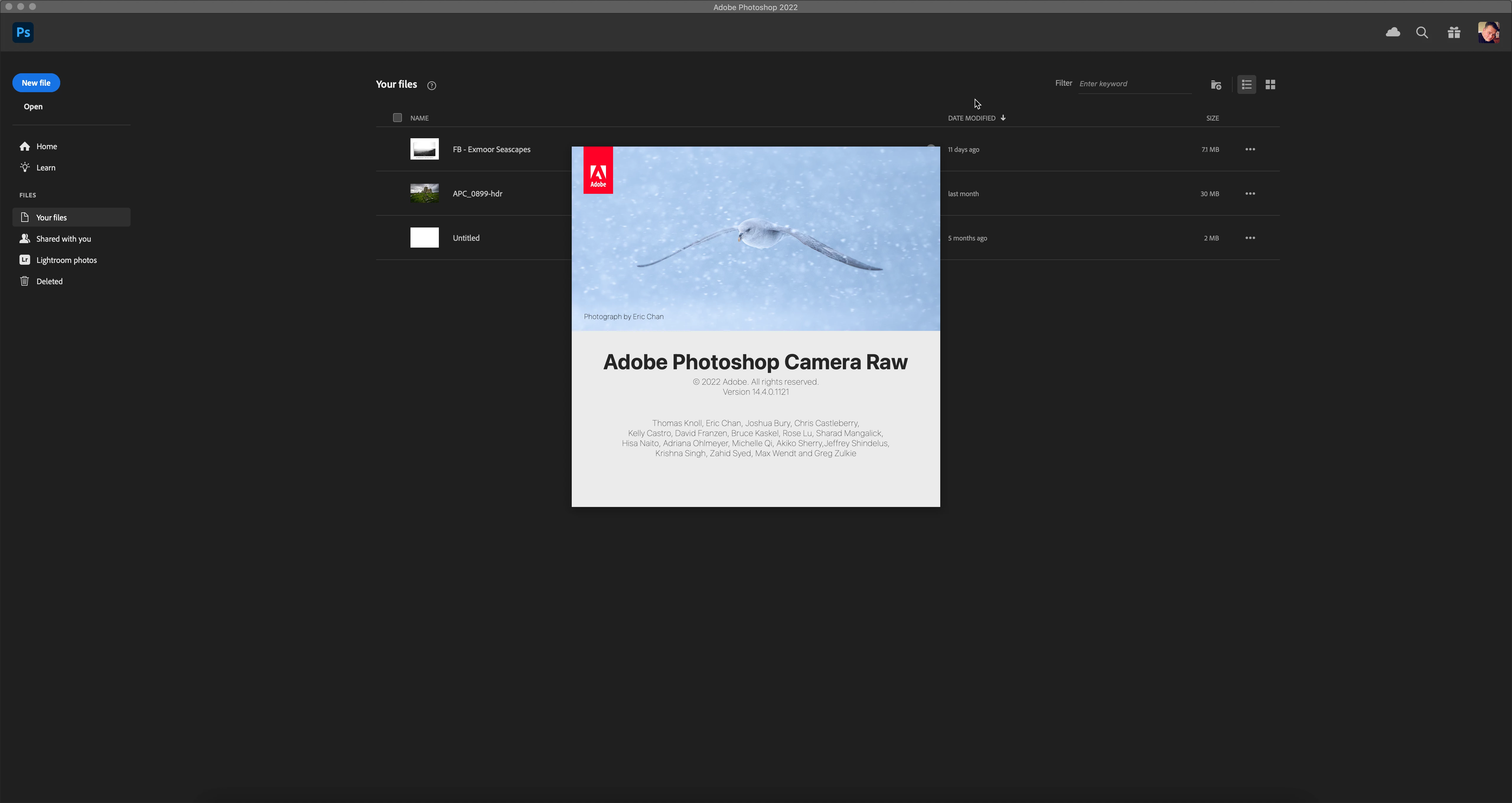Switch to grid view layout
This screenshot has width=1512, height=803.
point(1270,84)
